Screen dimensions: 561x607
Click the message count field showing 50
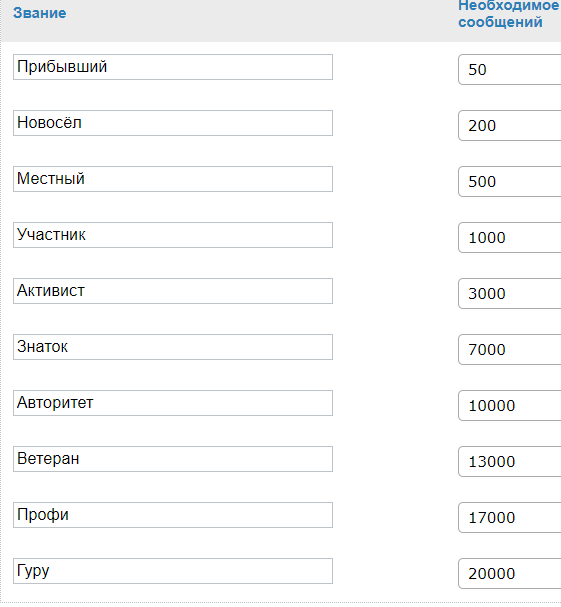point(510,70)
